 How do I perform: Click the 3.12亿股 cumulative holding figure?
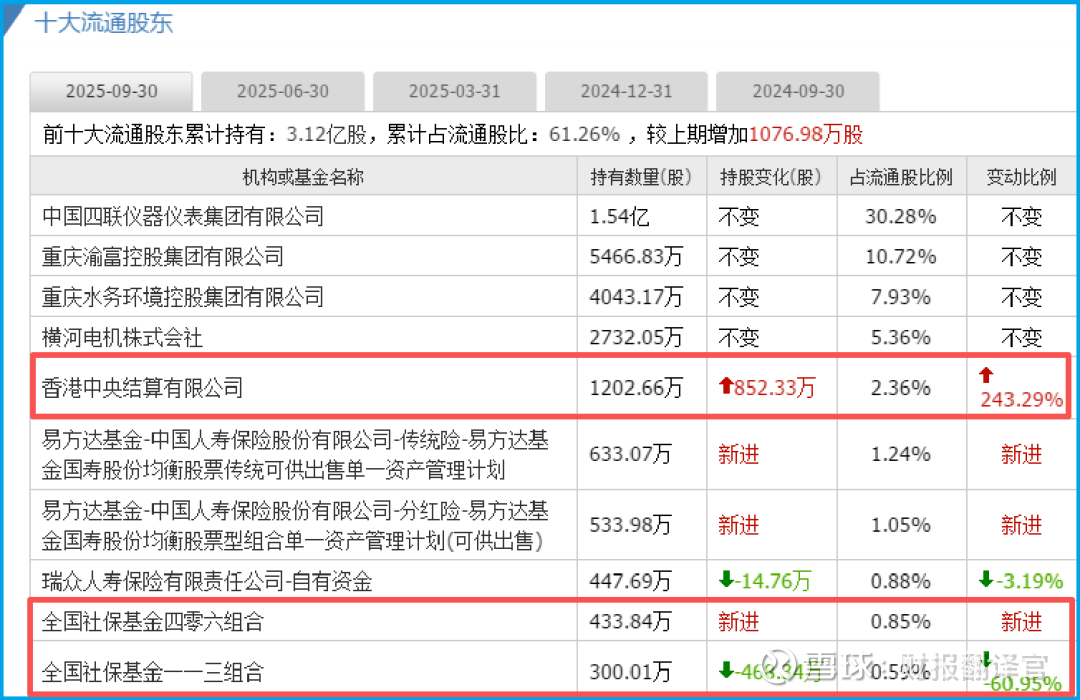pyautogui.click(x=326, y=134)
